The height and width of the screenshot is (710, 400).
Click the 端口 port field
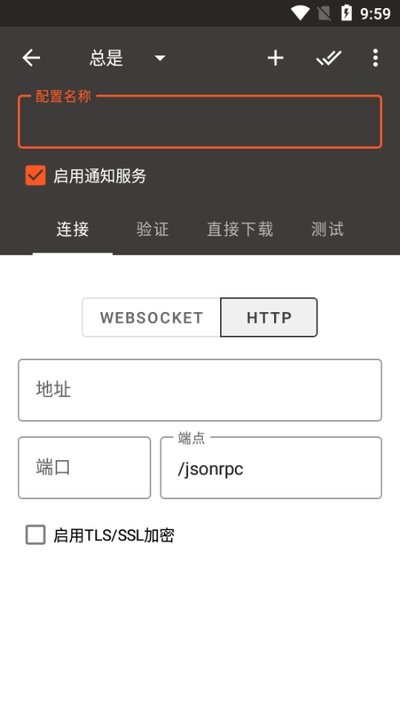(84, 468)
